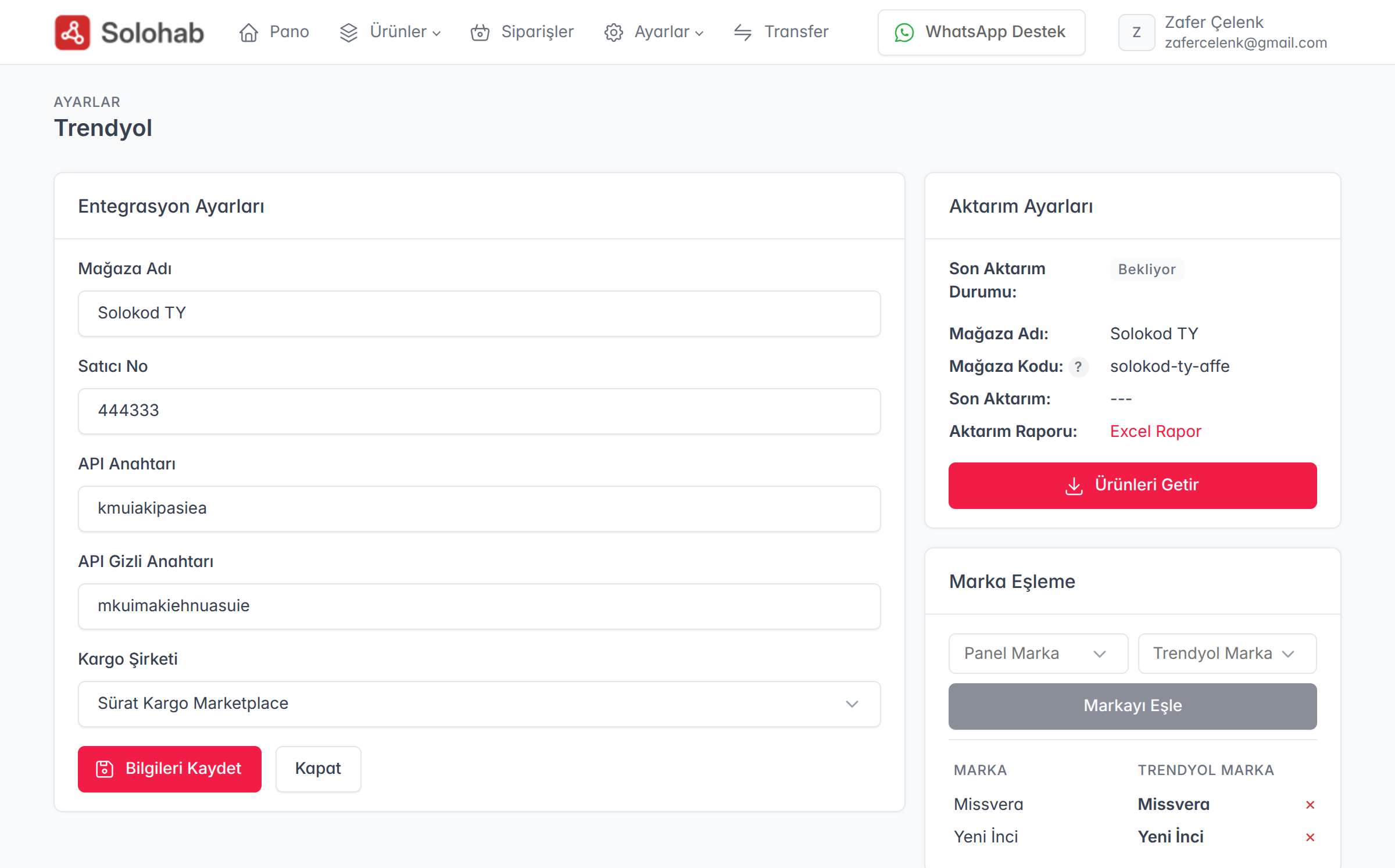Click the Trendyol page heading
This screenshot has width=1395, height=868.
(x=103, y=128)
